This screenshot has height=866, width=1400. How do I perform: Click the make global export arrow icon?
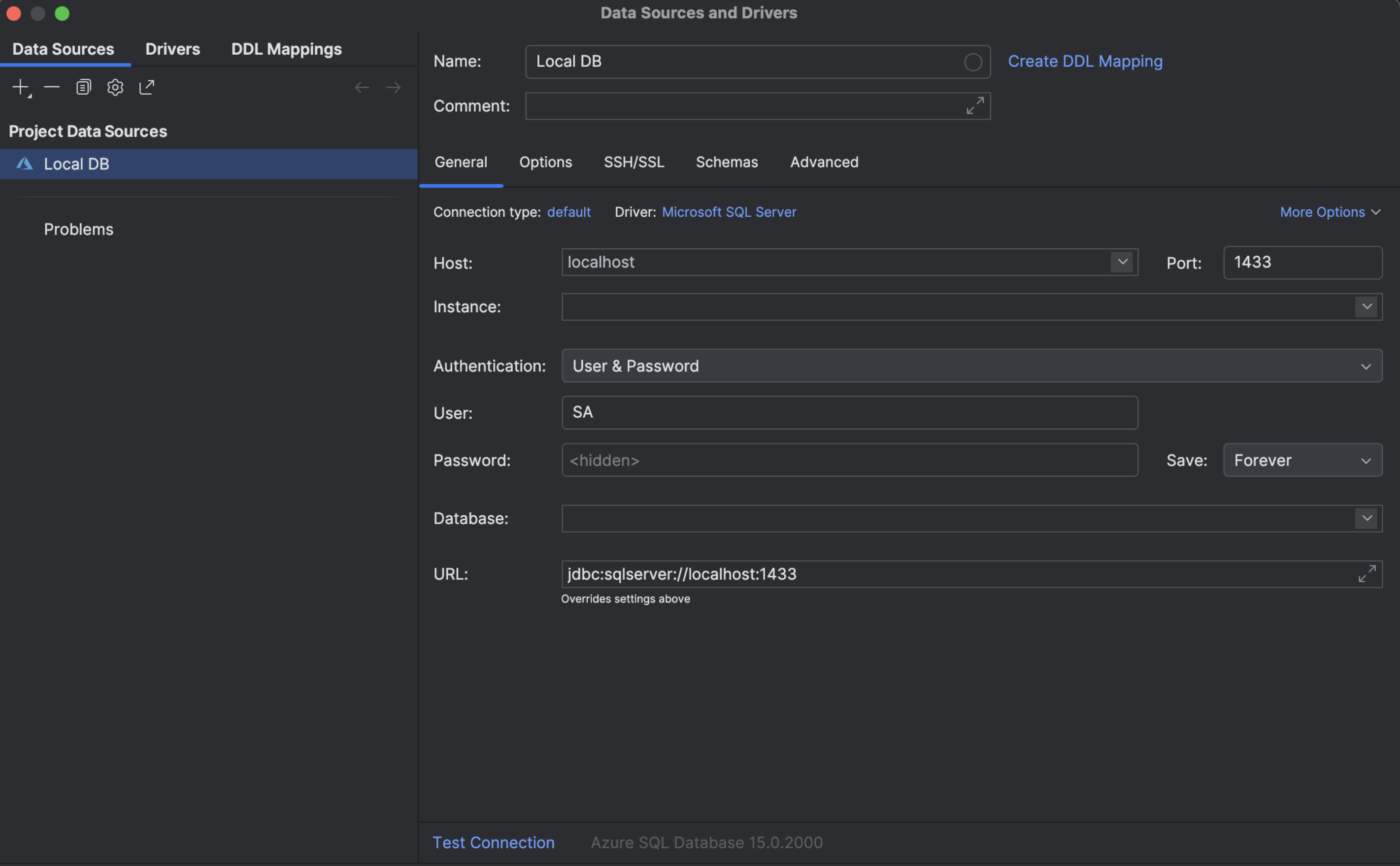147,87
